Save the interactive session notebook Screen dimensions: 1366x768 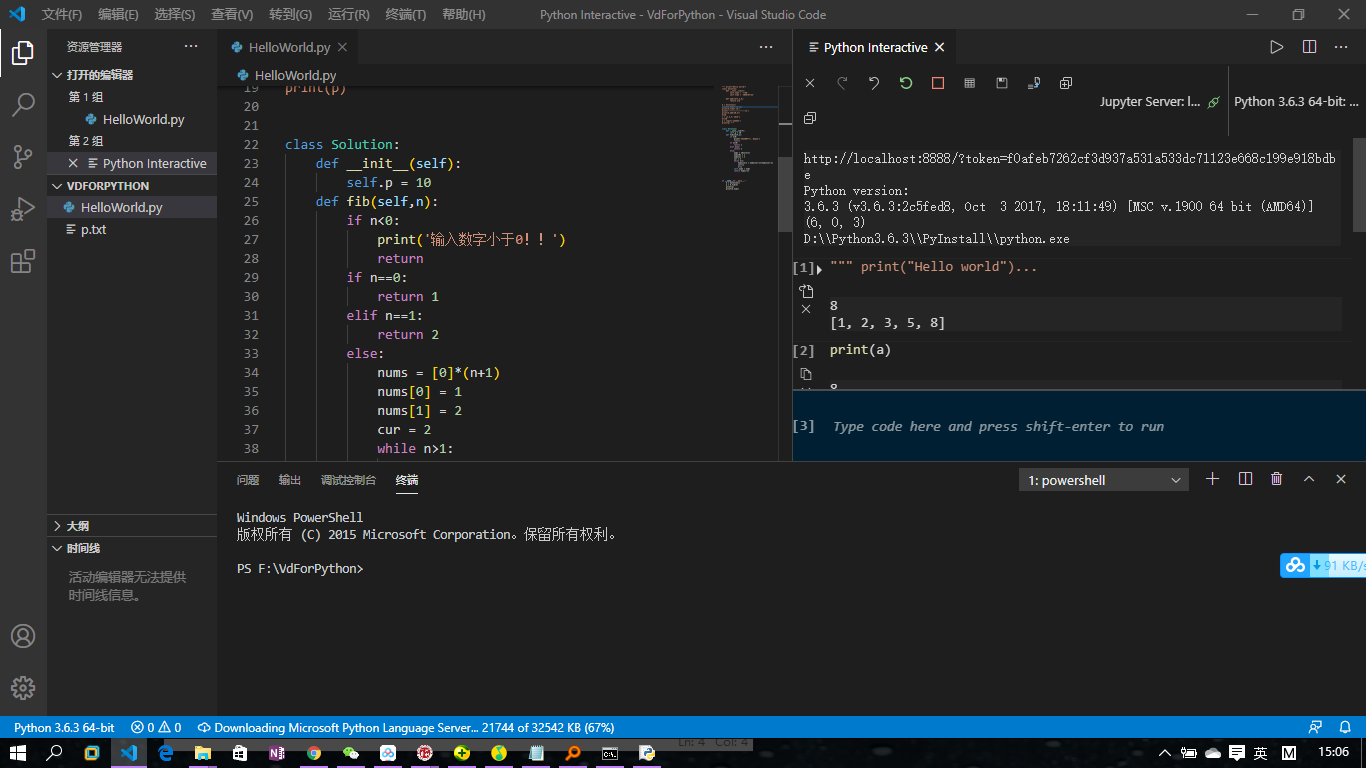coord(1001,83)
